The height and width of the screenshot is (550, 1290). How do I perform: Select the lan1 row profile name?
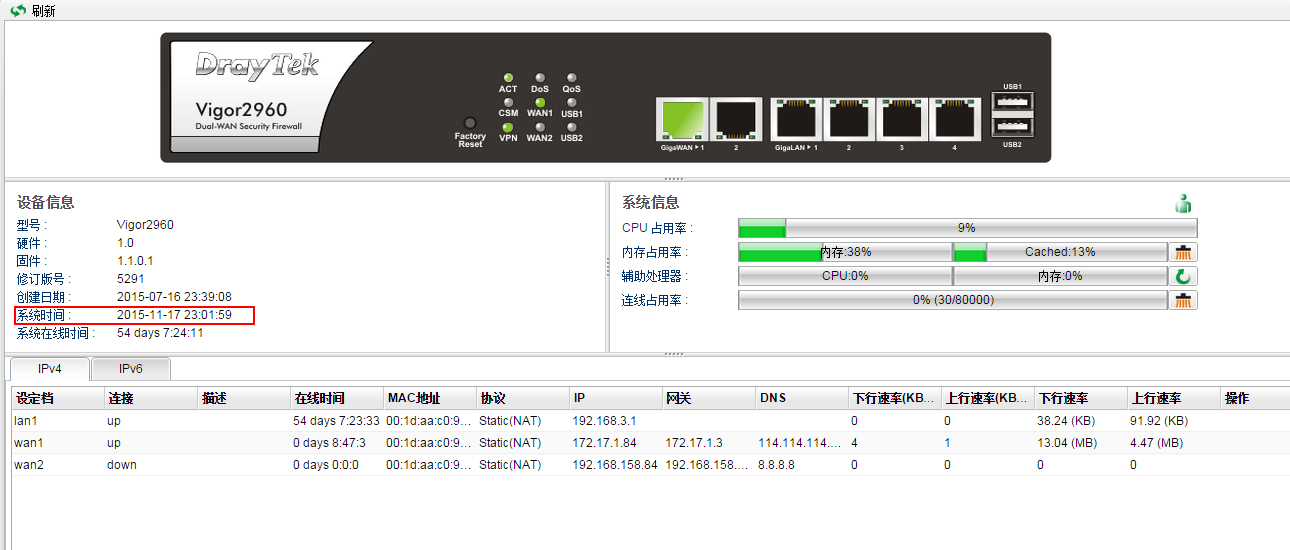(x=26, y=421)
